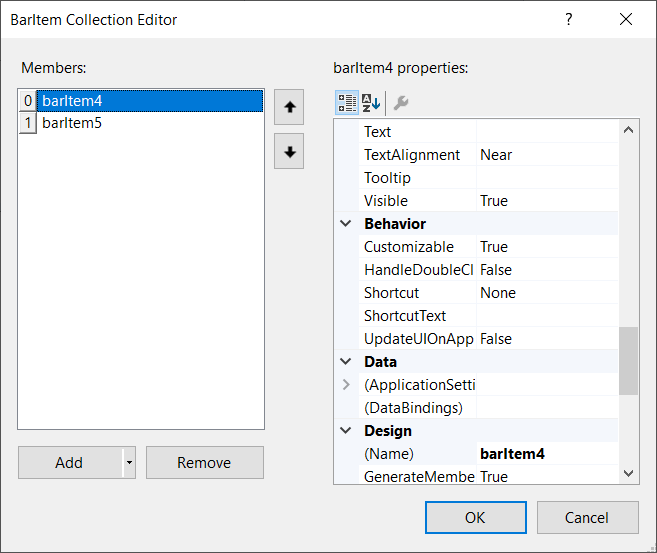Select the HandleDoubleClick property label

[419, 270]
